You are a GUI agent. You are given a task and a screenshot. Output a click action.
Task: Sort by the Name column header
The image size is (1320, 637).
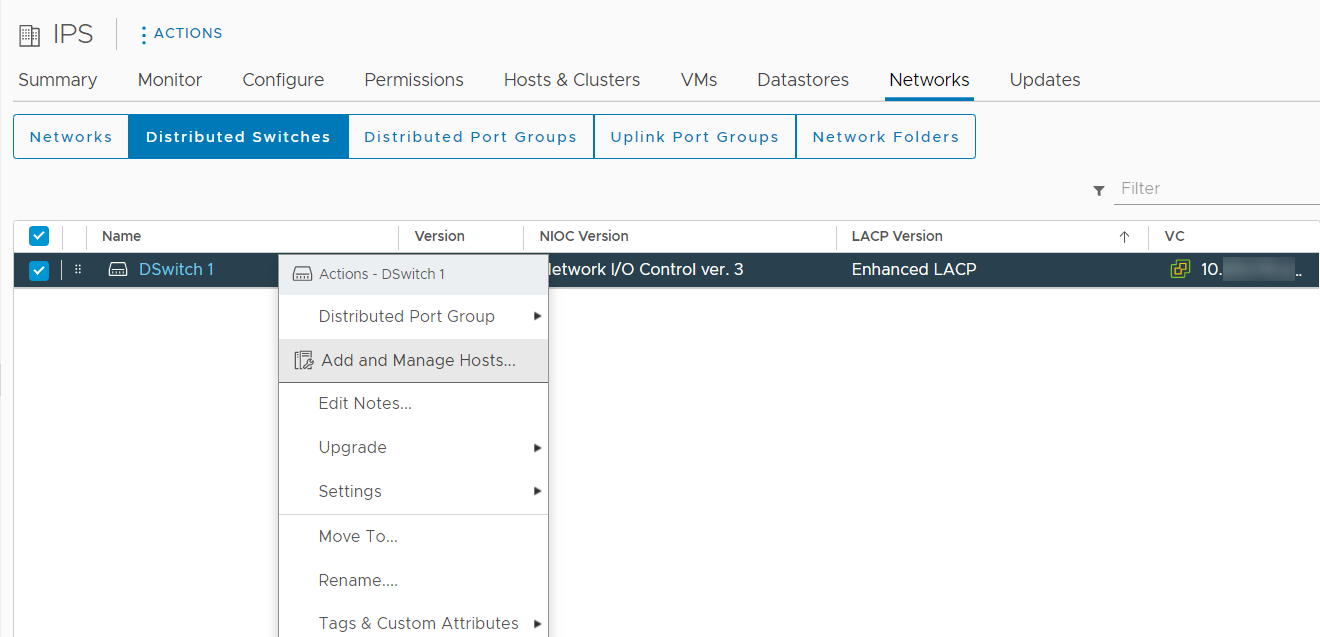pos(121,237)
